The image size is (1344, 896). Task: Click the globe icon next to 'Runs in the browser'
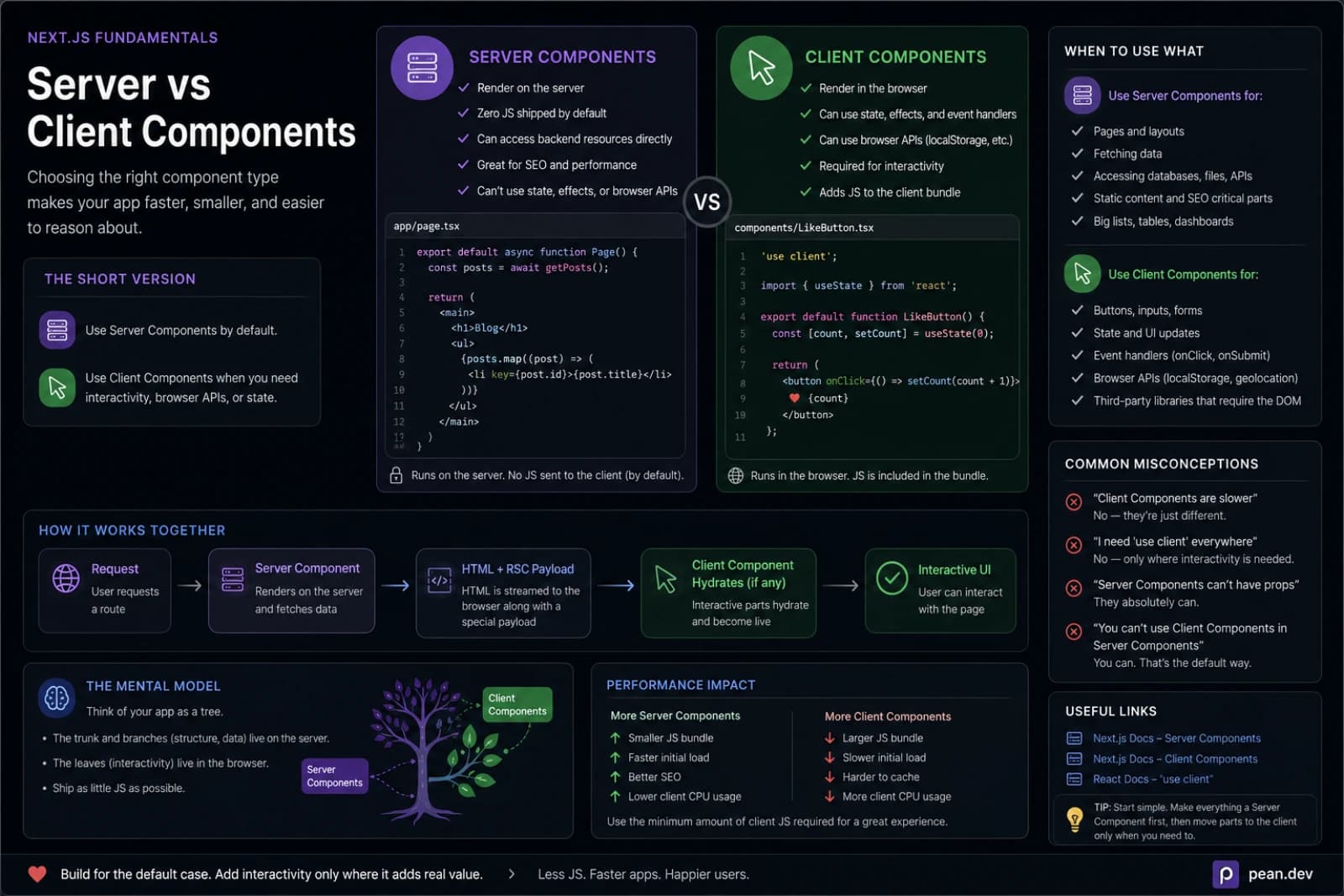point(736,476)
